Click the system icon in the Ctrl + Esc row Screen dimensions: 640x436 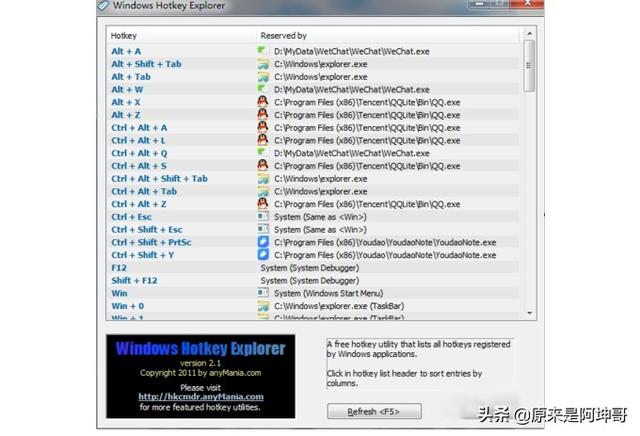click(x=263, y=216)
